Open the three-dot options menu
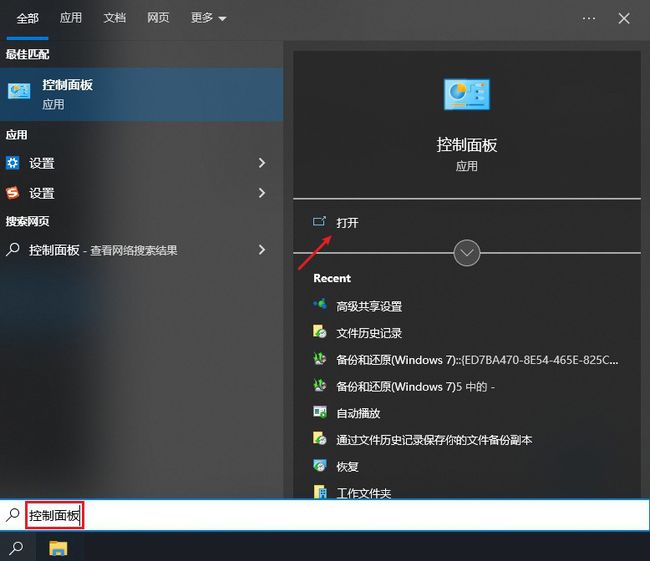 click(589, 18)
